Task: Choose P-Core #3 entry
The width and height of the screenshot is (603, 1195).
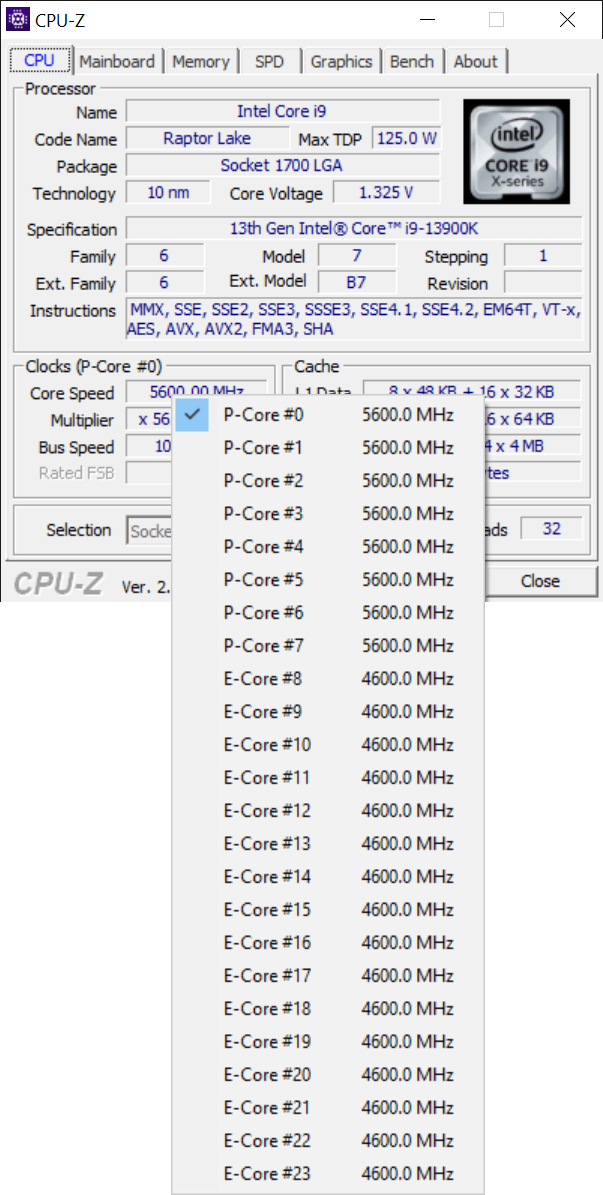Action: click(x=328, y=514)
